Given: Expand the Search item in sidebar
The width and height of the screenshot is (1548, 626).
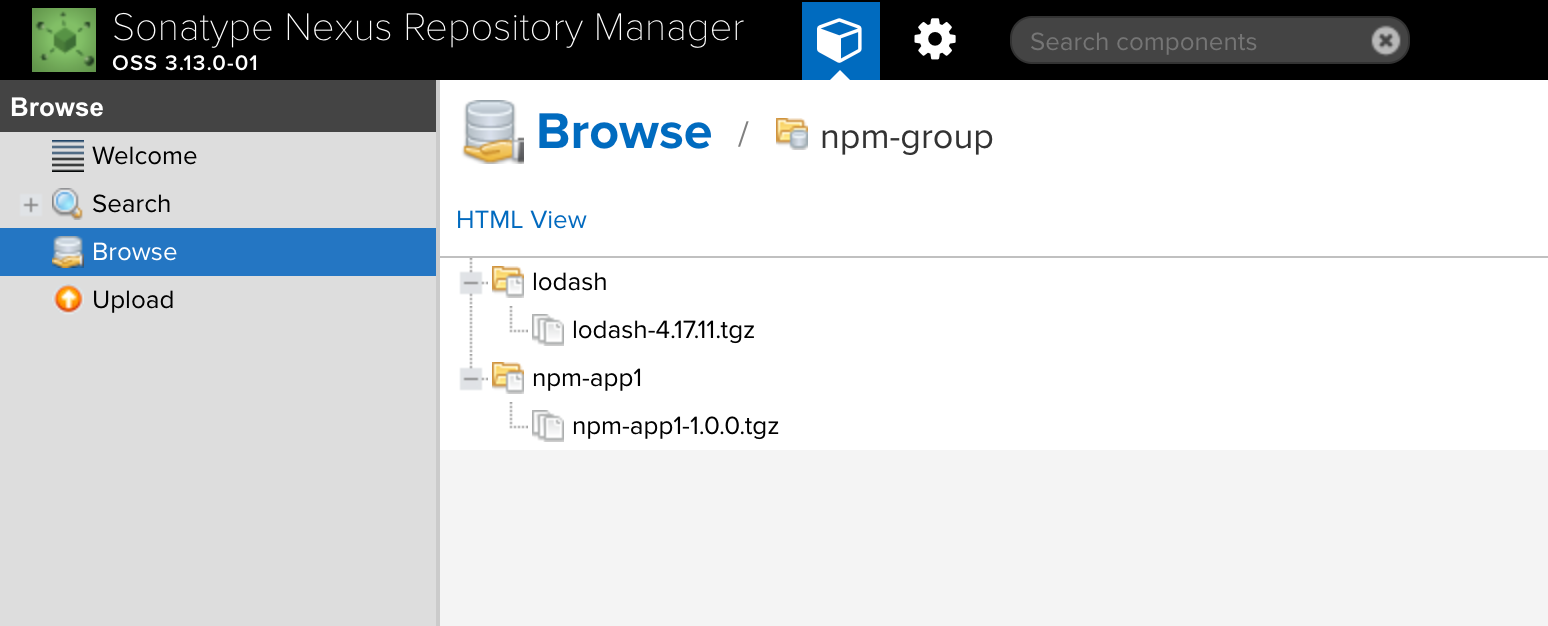Looking at the screenshot, I should click(x=31, y=205).
